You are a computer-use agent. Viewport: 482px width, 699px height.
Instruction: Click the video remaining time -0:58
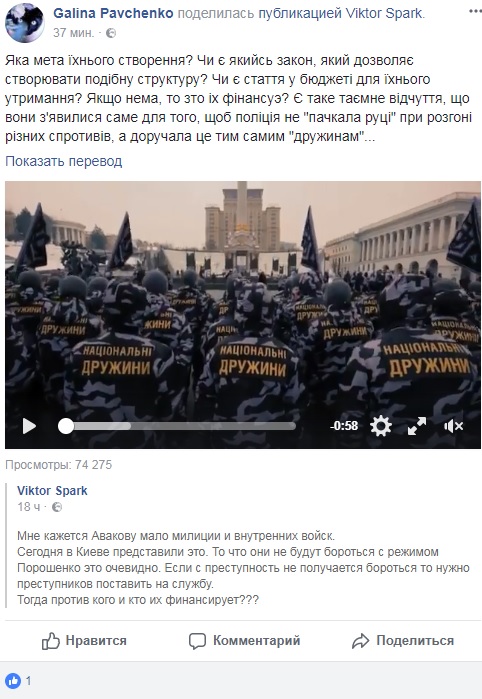click(344, 426)
